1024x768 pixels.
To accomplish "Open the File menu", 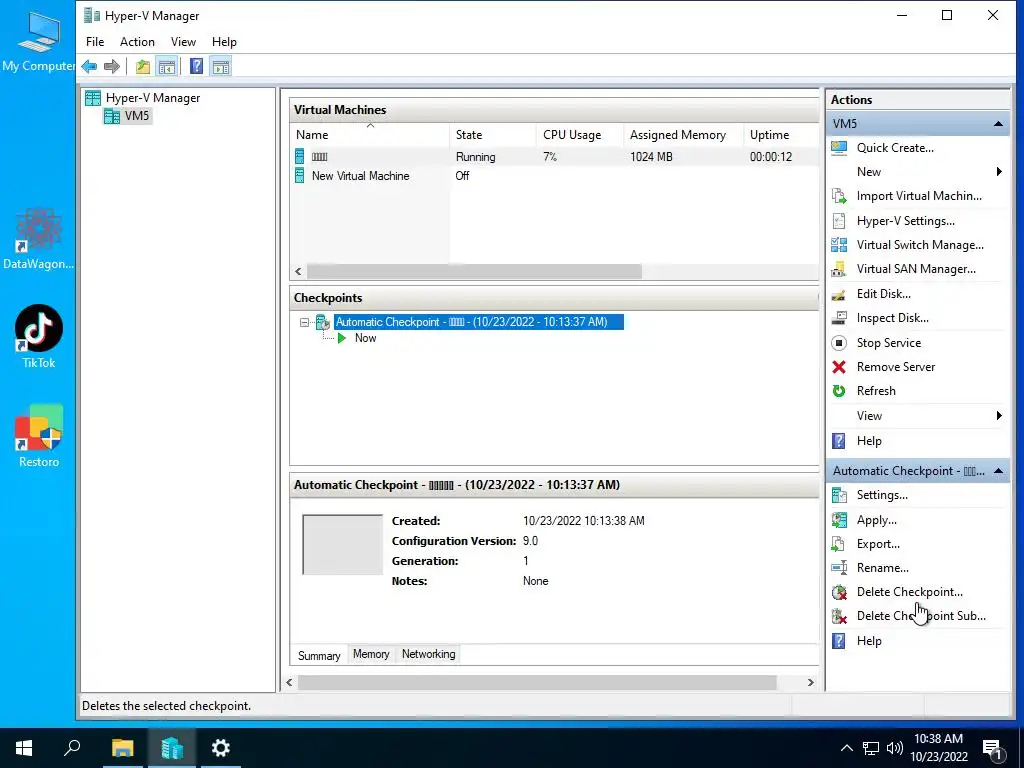I will (95, 42).
